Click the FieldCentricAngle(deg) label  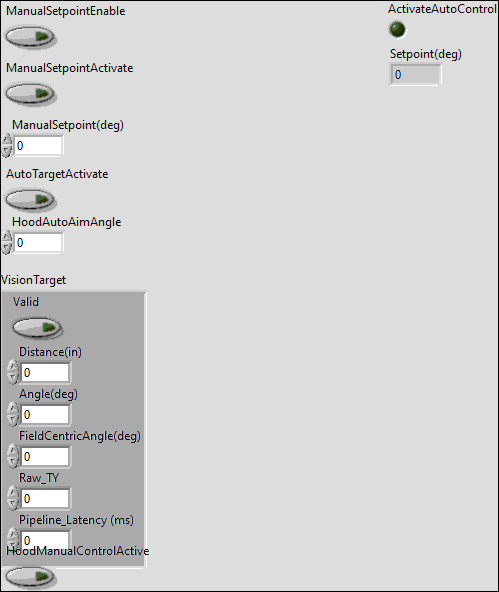click(x=80, y=436)
